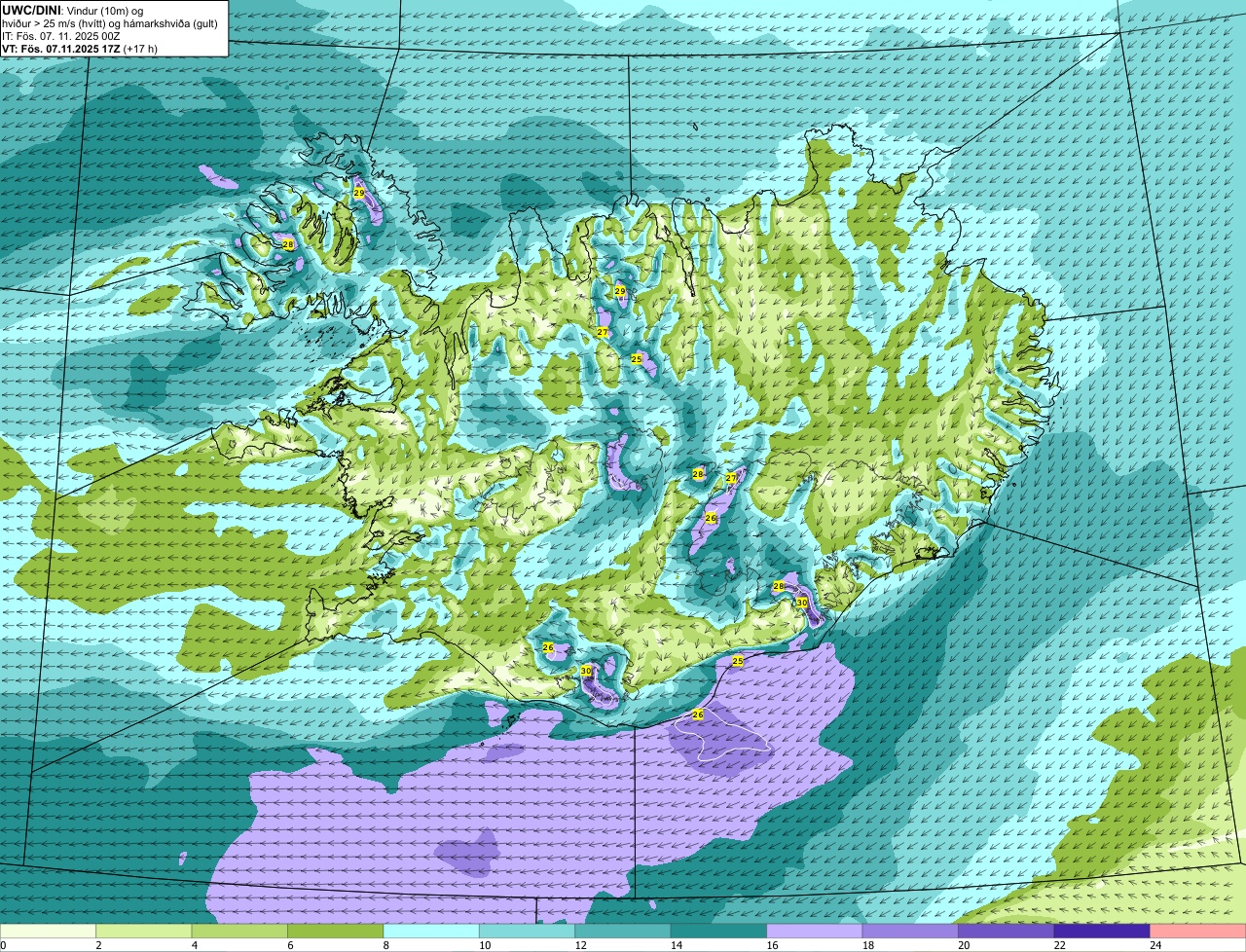Click the white gust contour offshore south of Iceland
Image resolution: width=1246 pixels, height=952 pixels.
pyautogui.click(x=722, y=732)
